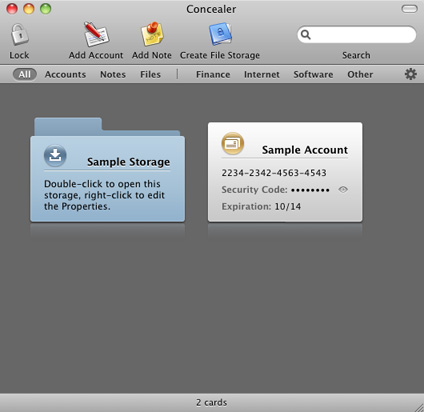Filter by Software category

click(x=313, y=74)
